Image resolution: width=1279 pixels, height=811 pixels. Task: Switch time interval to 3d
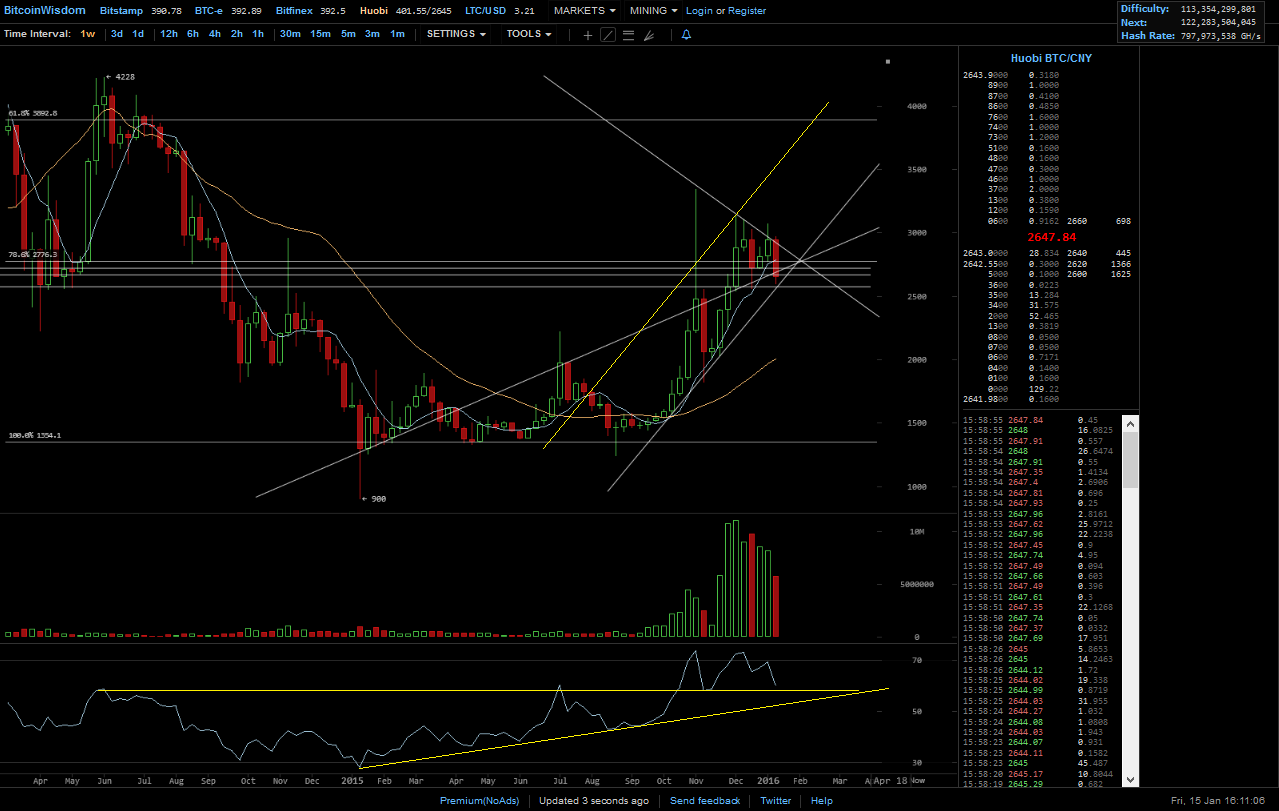click(x=117, y=34)
